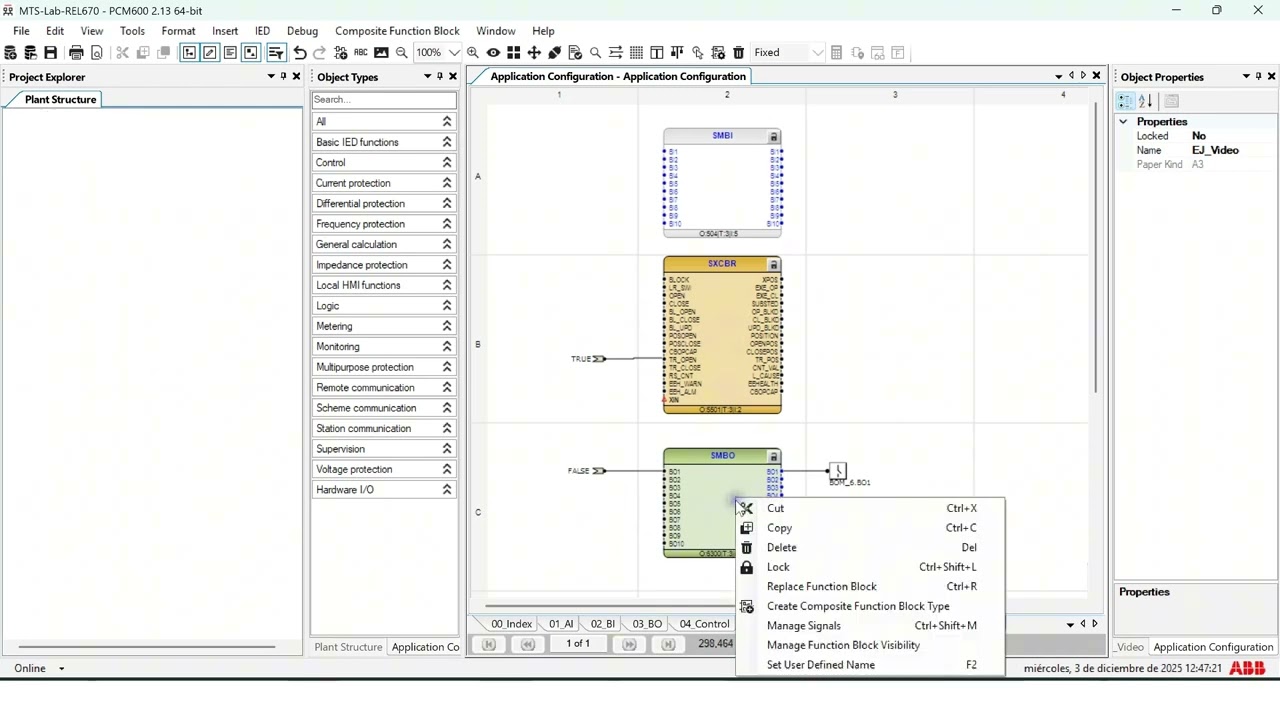Switch to bottom Plant Structure tab
This screenshot has height=720, width=1280.
[348, 647]
